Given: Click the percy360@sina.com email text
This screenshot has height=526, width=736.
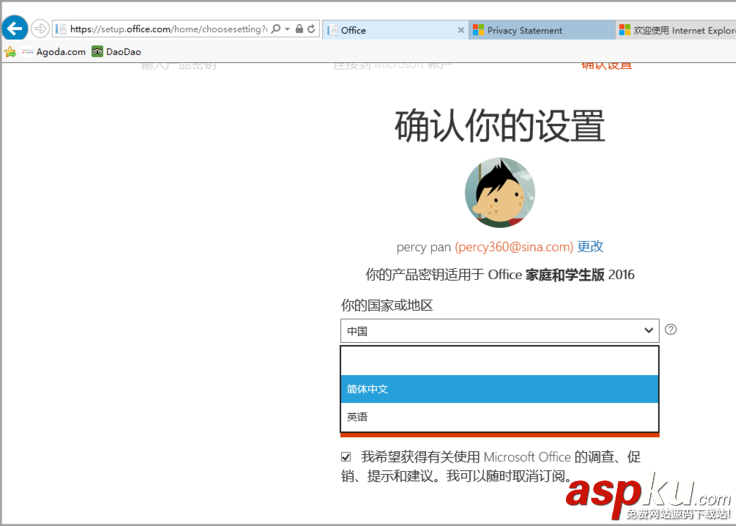Looking at the screenshot, I should (514, 247).
